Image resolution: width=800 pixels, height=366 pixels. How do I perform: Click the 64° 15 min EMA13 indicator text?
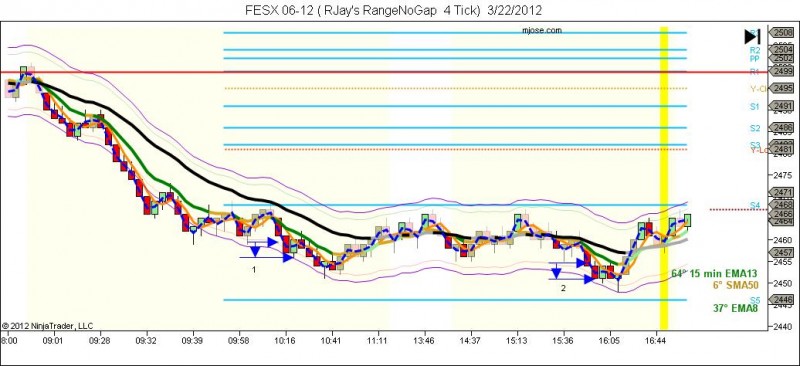coord(714,274)
